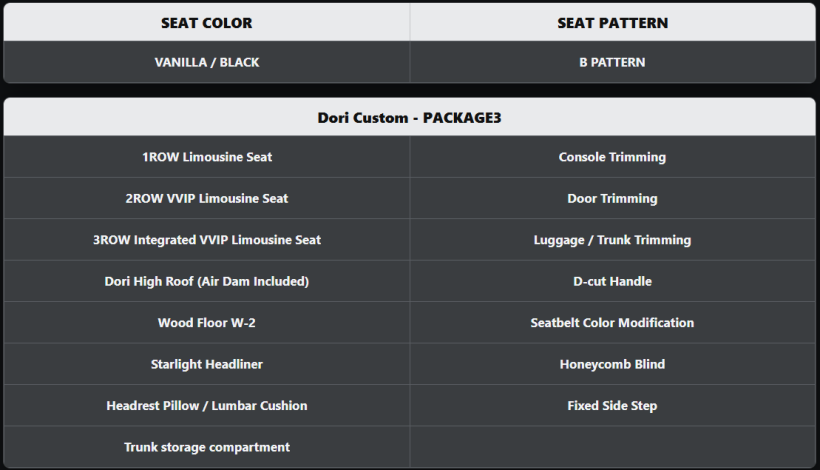Click Luggage / Trunk Trimming
The image size is (820, 470).
612,240
